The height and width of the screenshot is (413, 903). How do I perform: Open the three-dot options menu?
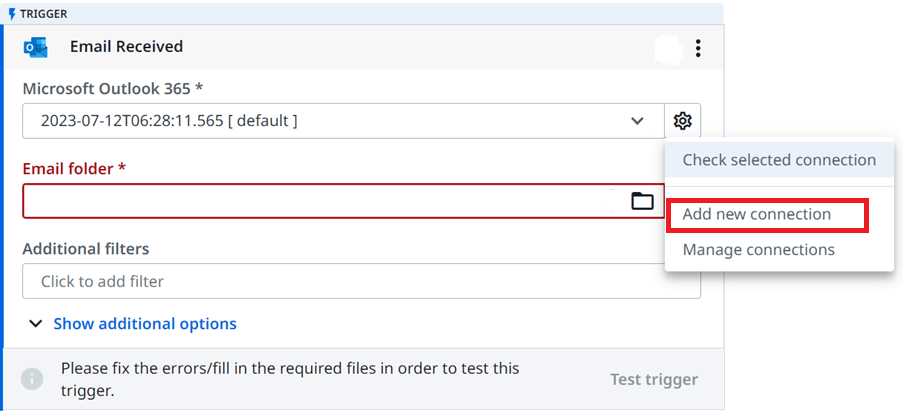[697, 48]
